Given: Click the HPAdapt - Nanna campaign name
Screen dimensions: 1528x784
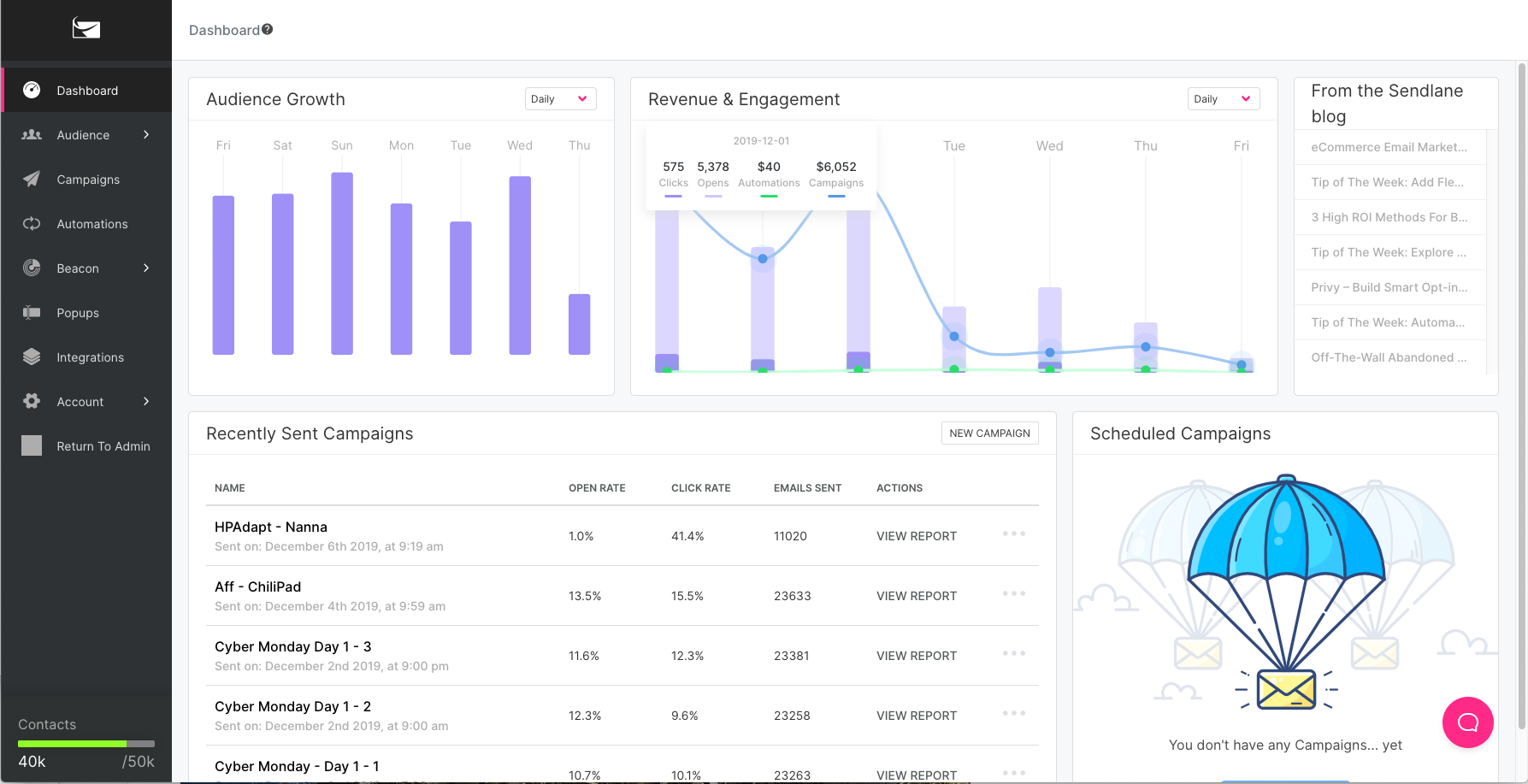Looking at the screenshot, I should click(x=271, y=527).
